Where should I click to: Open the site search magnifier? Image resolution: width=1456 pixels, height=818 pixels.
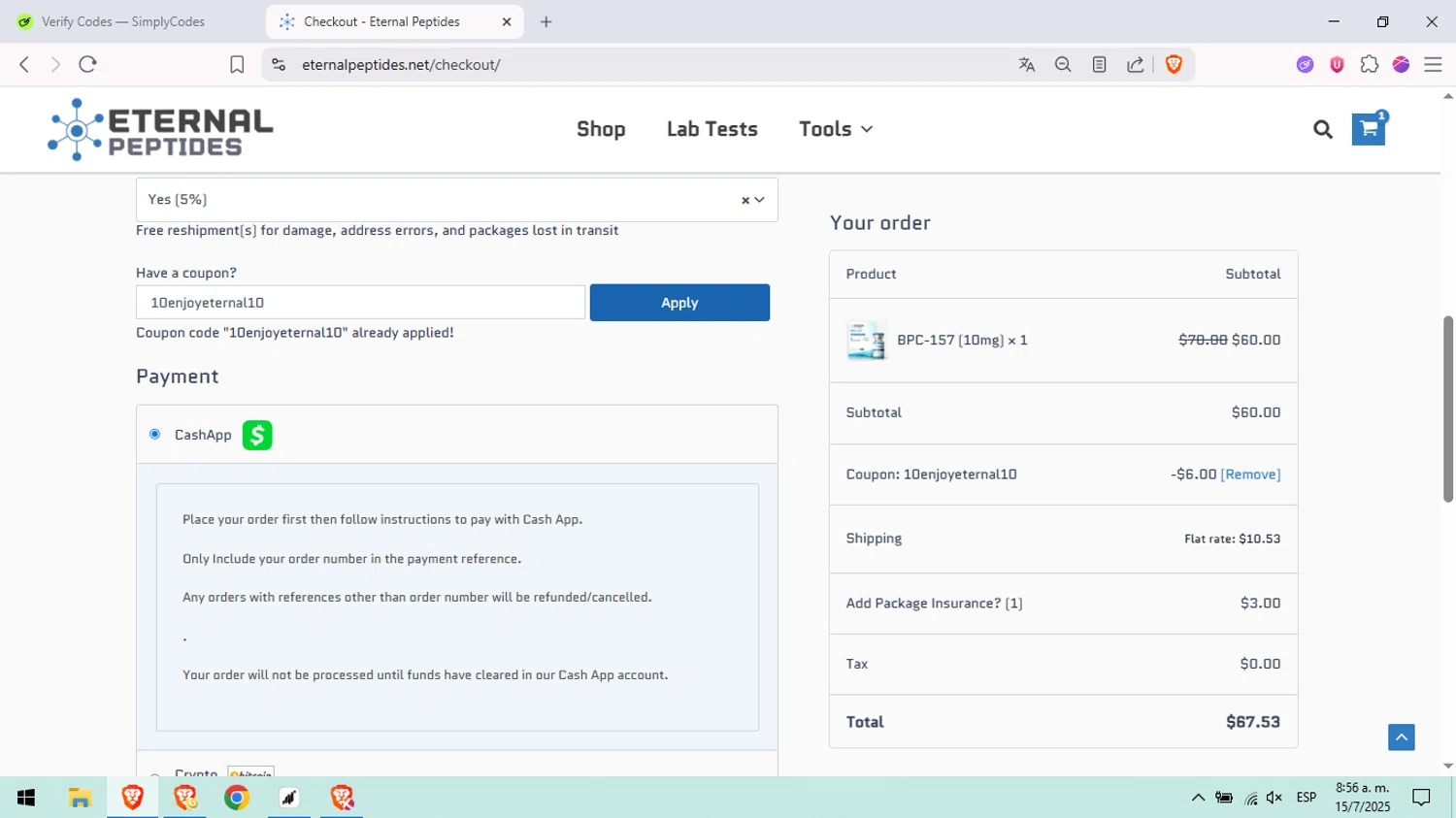(x=1322, y=129)
